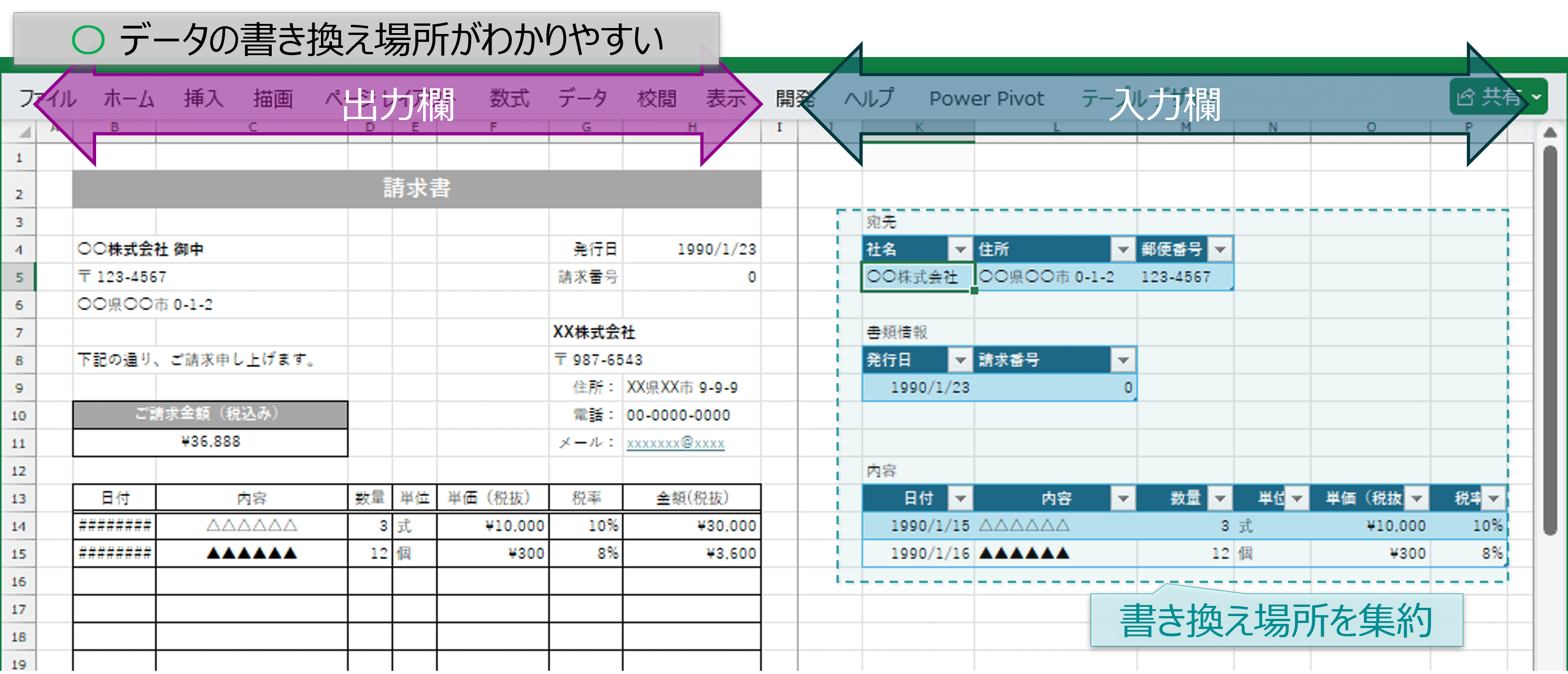Select row header 5
The image size is (1568, 674).
click(x=19, y=277)
